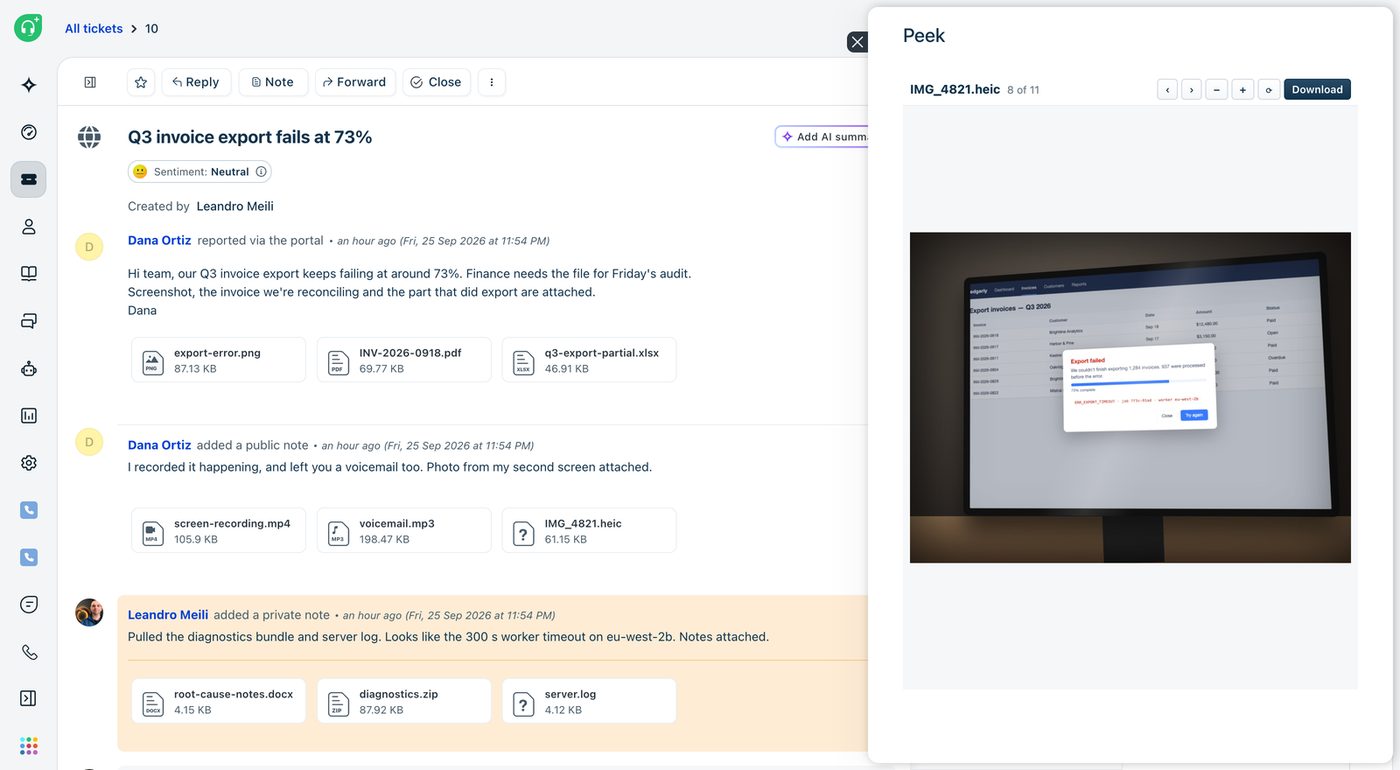Open attachment root-cause-notes.docx

click(x=219, y=701)
